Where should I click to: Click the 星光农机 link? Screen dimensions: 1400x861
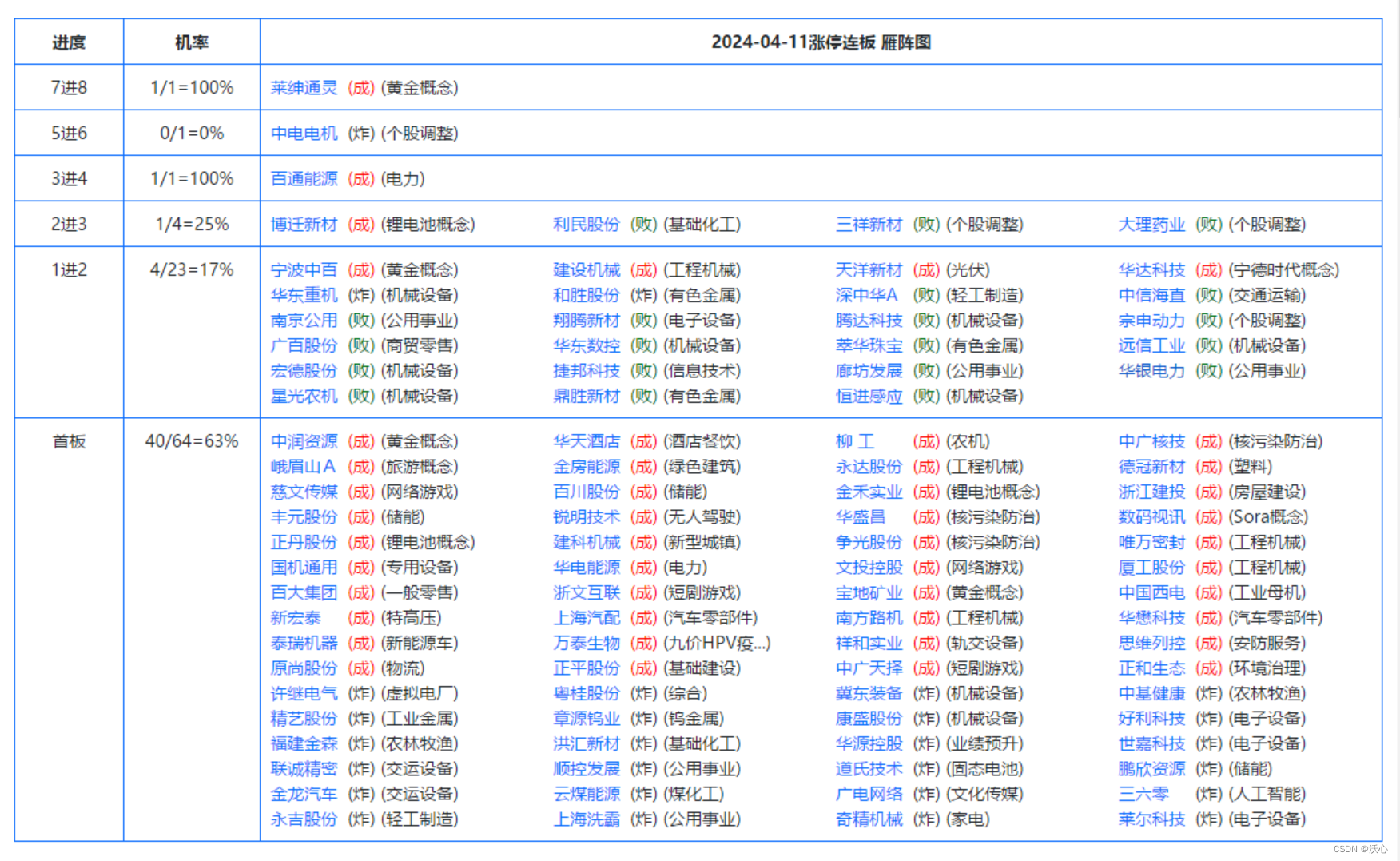[304, 397]
